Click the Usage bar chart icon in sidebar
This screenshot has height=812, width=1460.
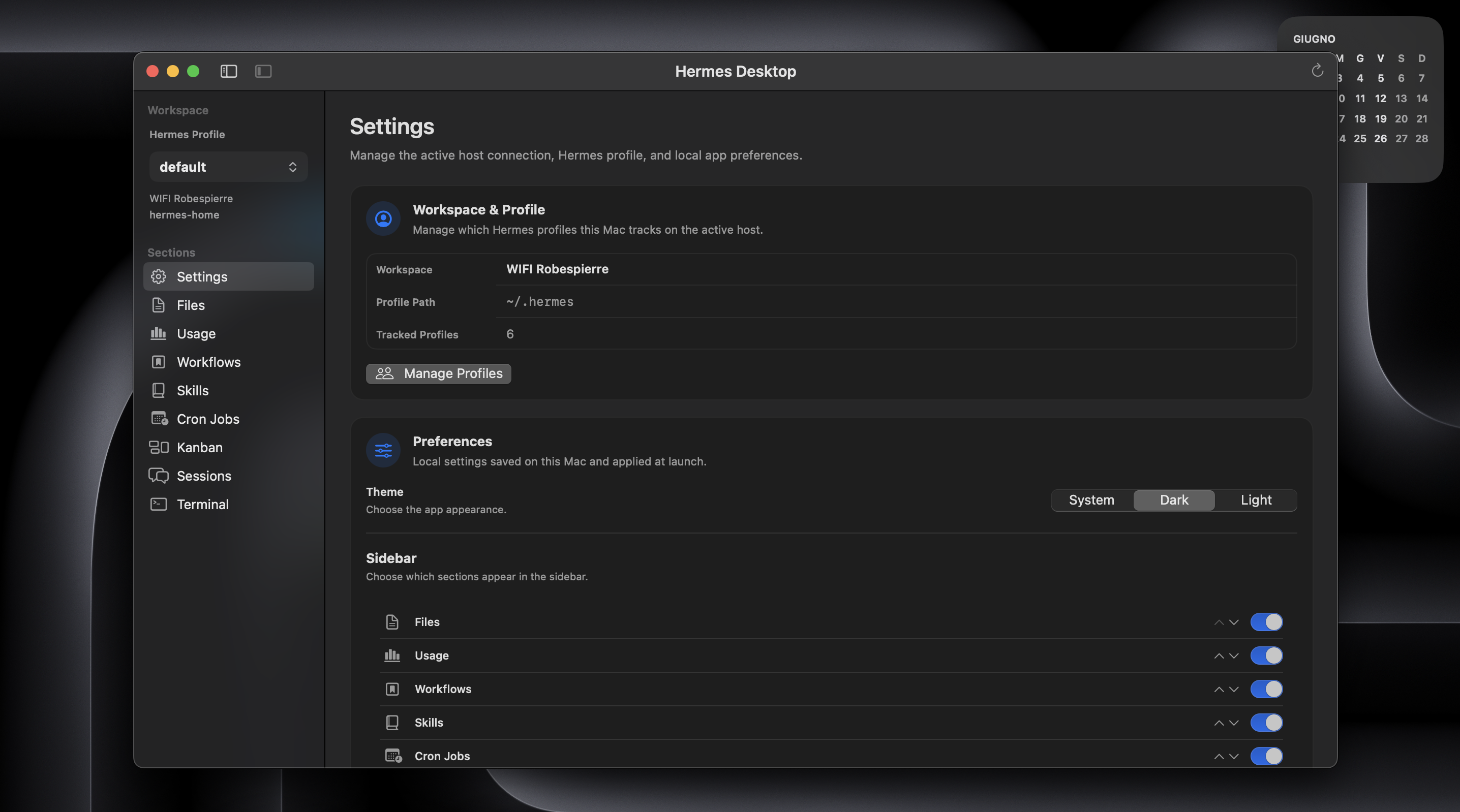(158, 333)
